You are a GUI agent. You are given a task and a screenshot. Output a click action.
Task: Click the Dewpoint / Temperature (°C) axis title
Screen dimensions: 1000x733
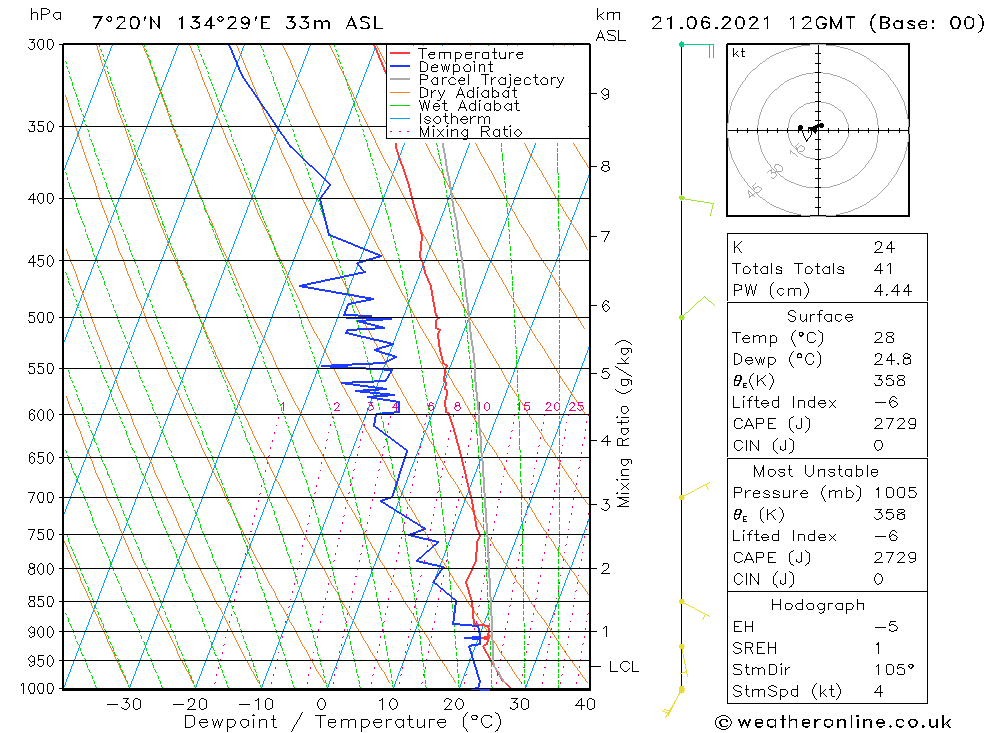coord(343,722)
